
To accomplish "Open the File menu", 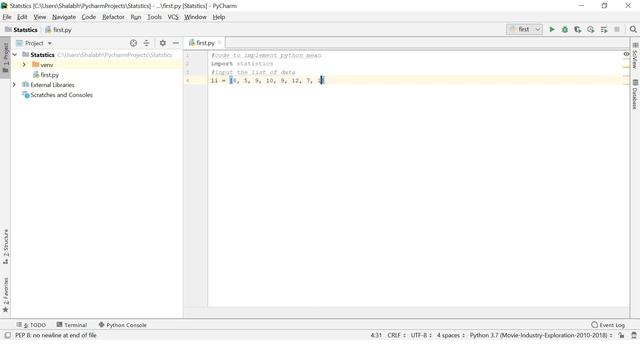I will (7, 17).
